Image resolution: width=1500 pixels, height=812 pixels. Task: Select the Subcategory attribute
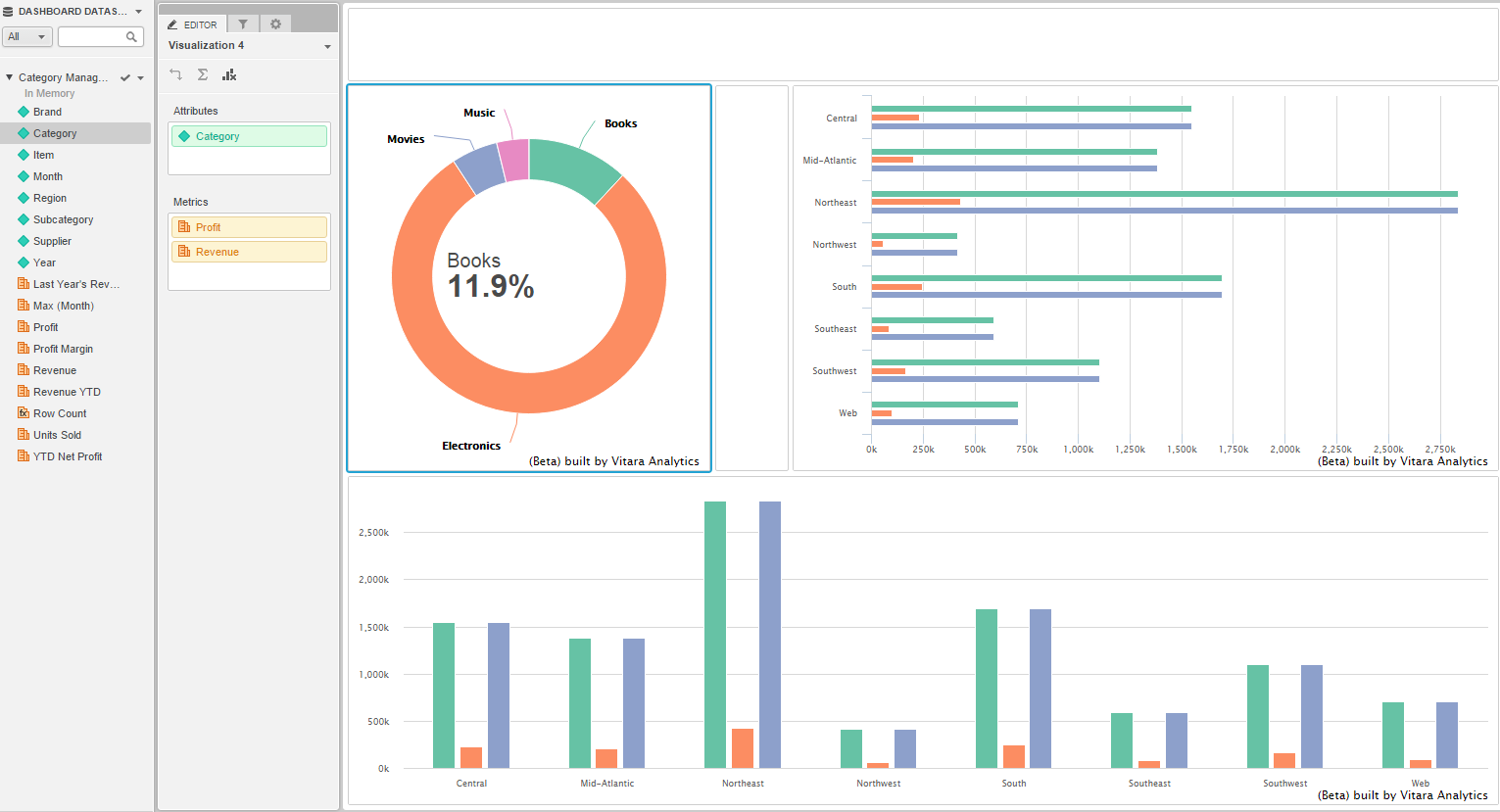(64, 219)
